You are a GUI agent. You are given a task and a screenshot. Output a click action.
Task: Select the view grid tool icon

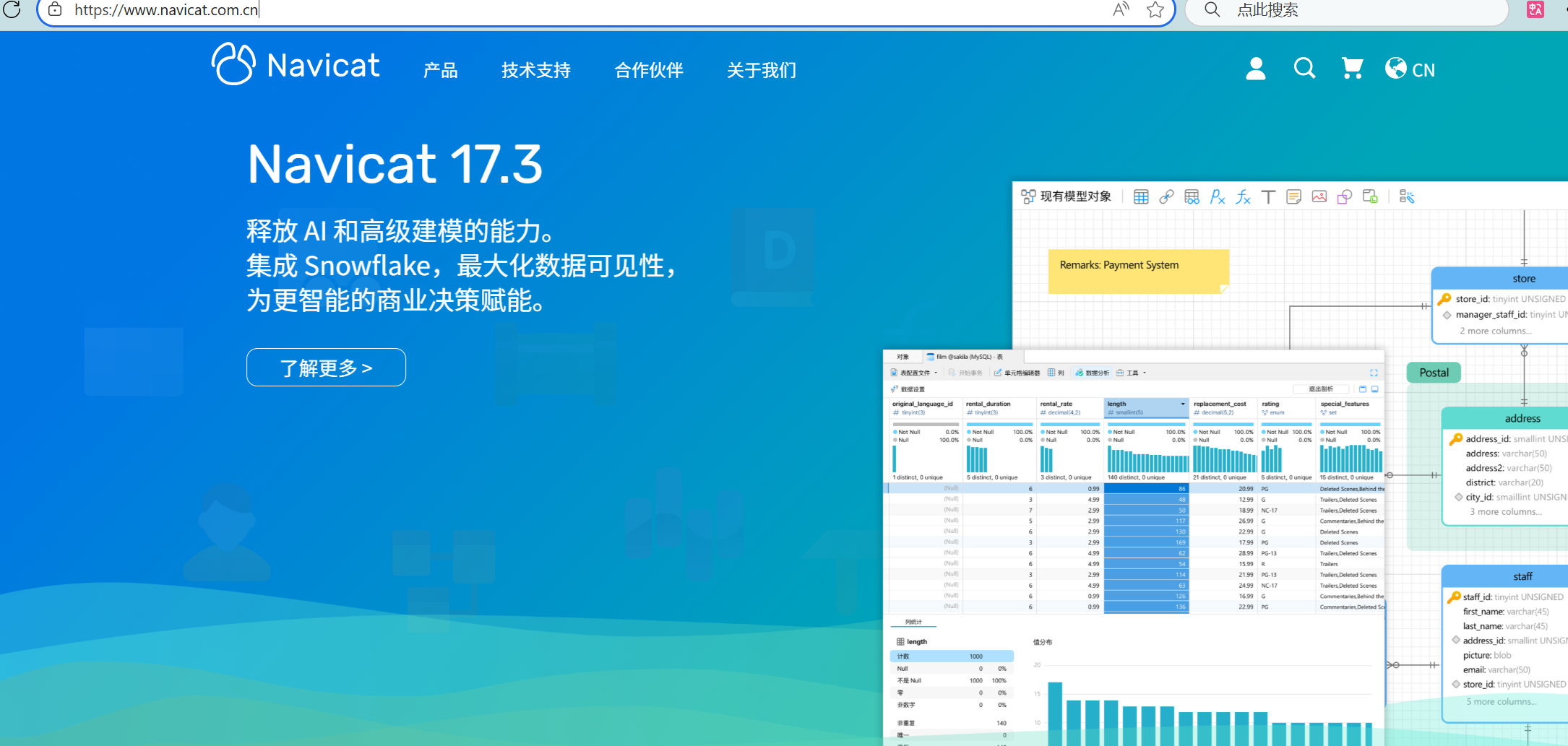(x=1192, y=196)
